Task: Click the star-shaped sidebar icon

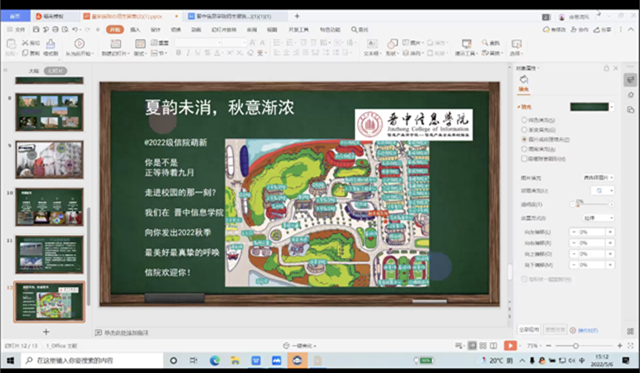Action: click(631, 95)
